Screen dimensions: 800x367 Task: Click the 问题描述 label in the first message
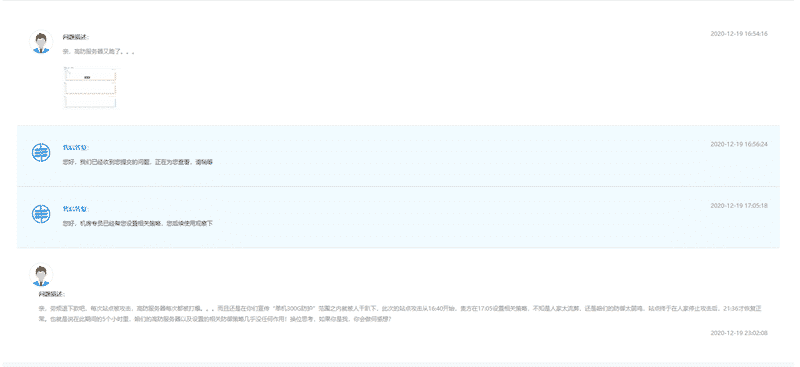(76, 37)
